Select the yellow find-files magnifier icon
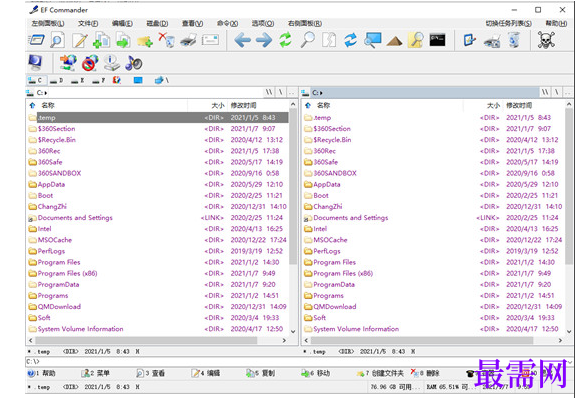 pos(416,40)
